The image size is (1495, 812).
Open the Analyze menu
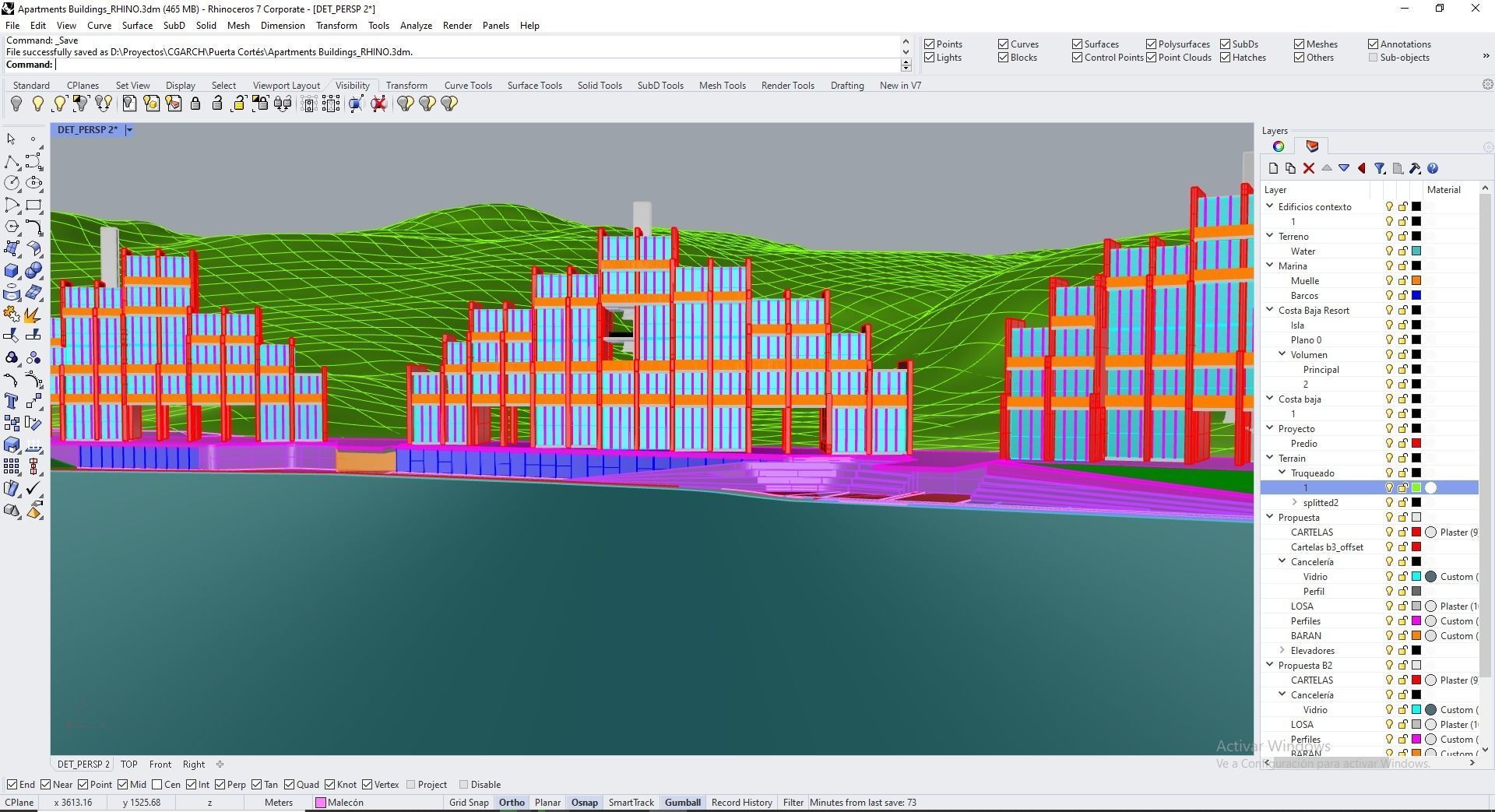tap(416, 26)
